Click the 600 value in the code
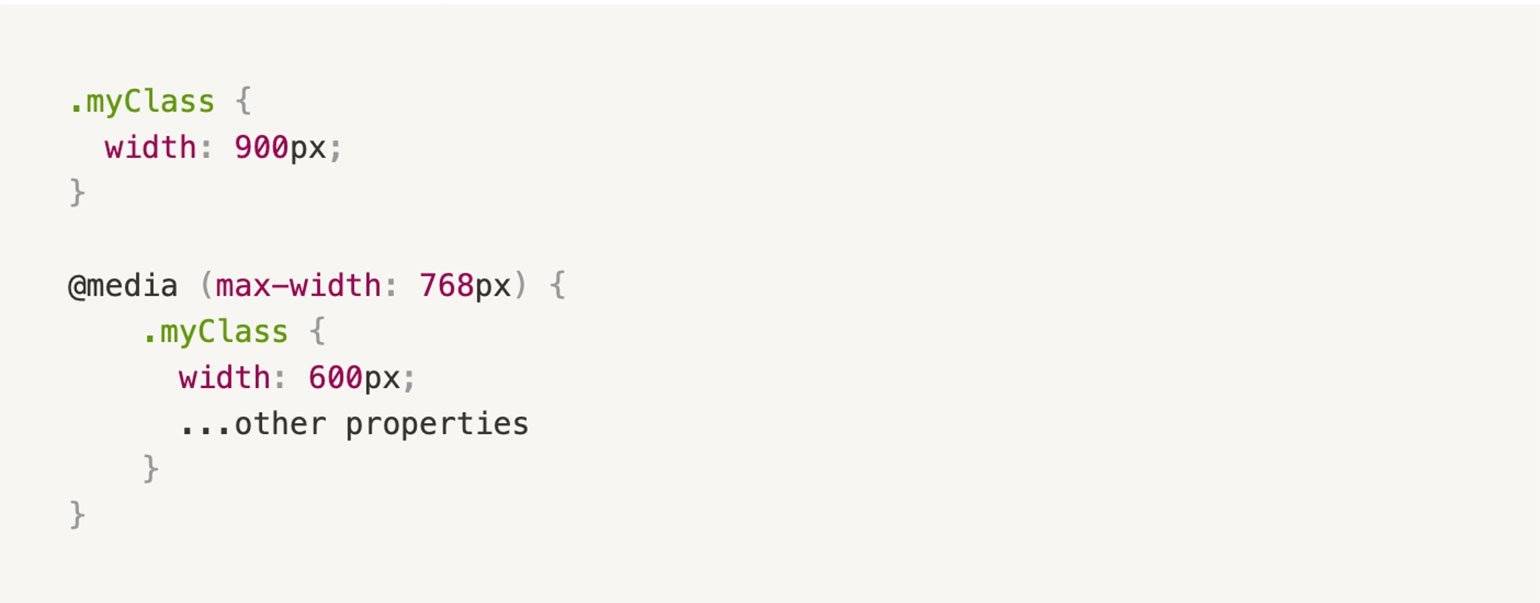This screenshot has height=603, width=1540. (x=335, y=378)
